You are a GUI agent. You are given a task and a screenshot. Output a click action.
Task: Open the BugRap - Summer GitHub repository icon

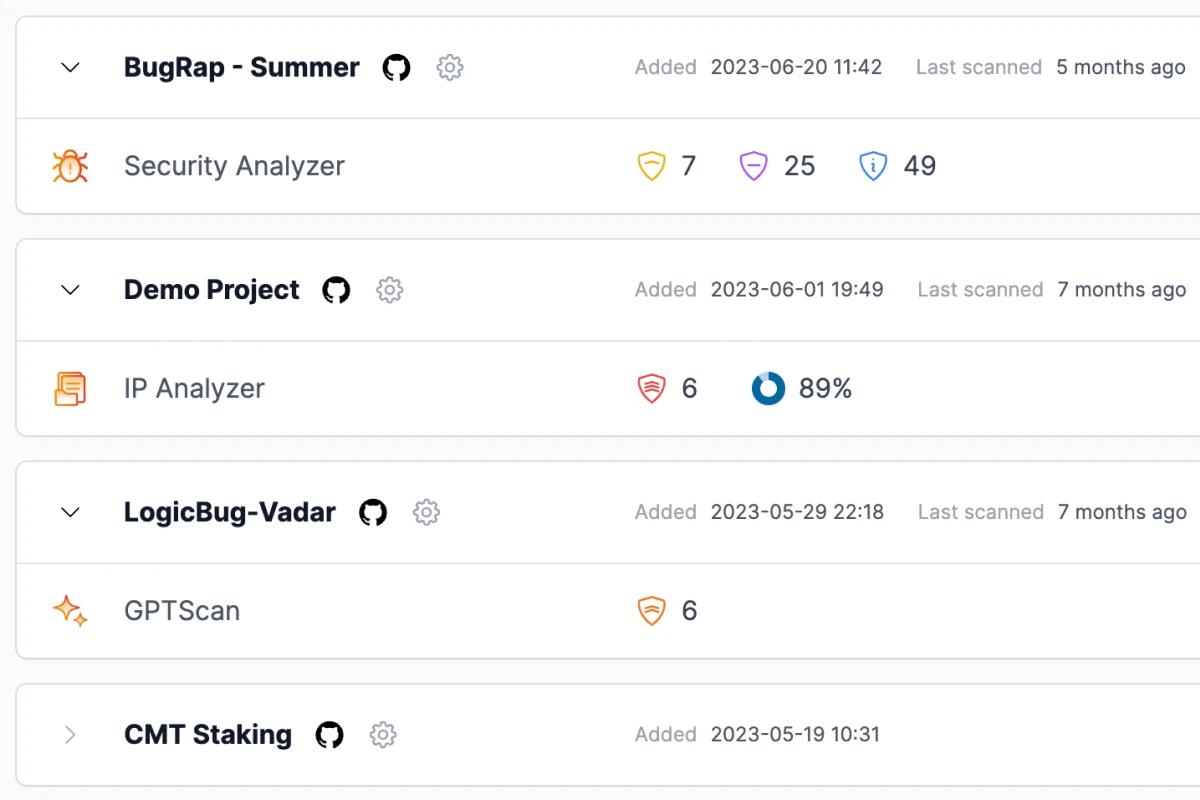[x=397, y=68]
